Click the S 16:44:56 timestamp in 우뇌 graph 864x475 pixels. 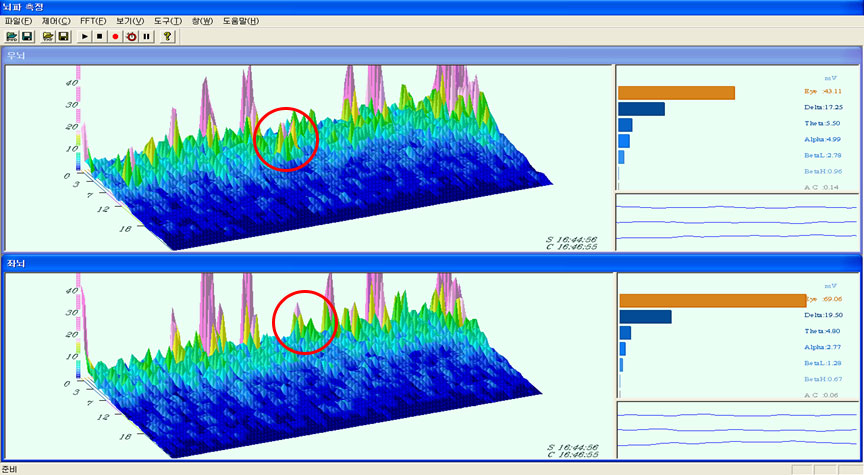coord(571,240)
